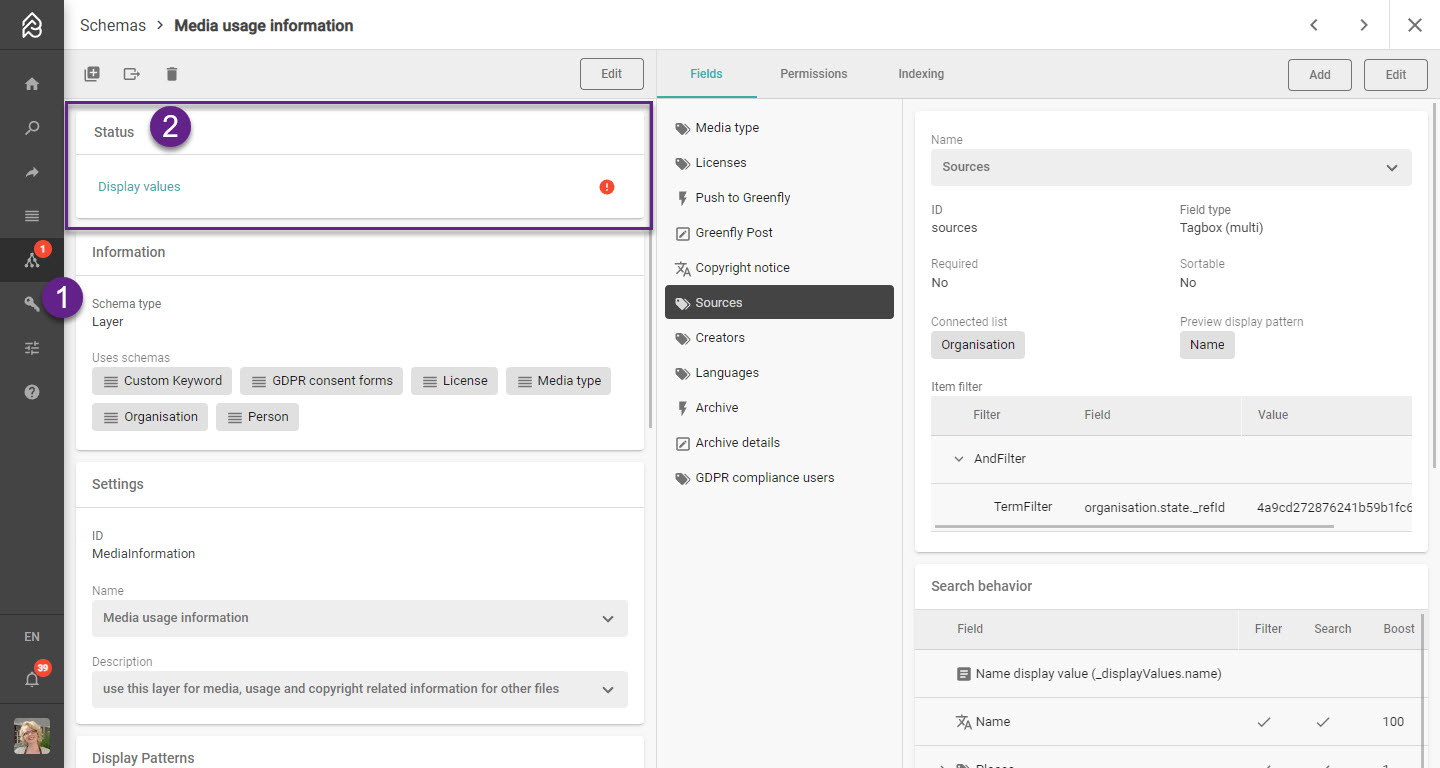
Task: Click the add schema plus icon
Action: (x=92, y=73)
